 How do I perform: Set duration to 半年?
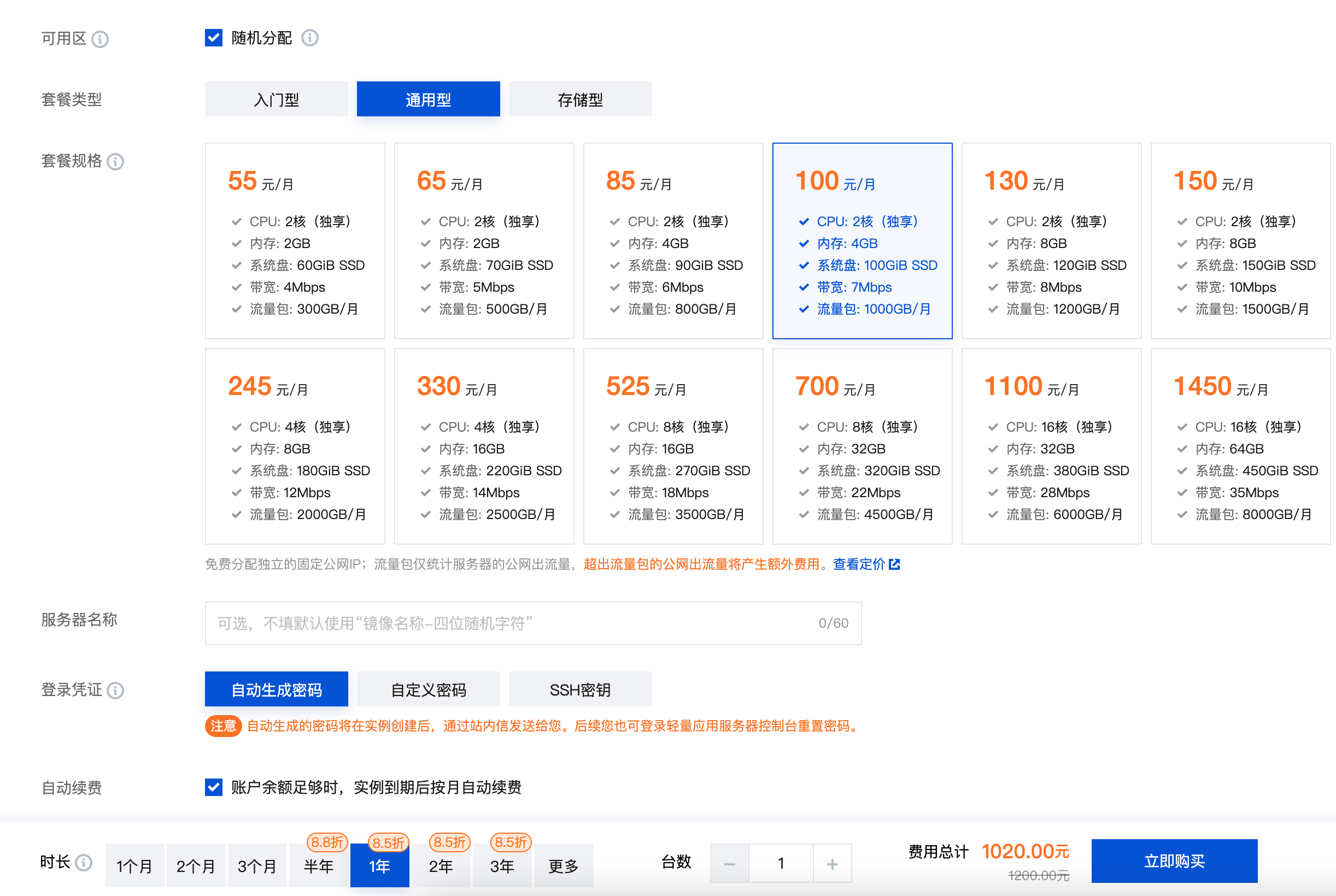[x=319, y=866]
